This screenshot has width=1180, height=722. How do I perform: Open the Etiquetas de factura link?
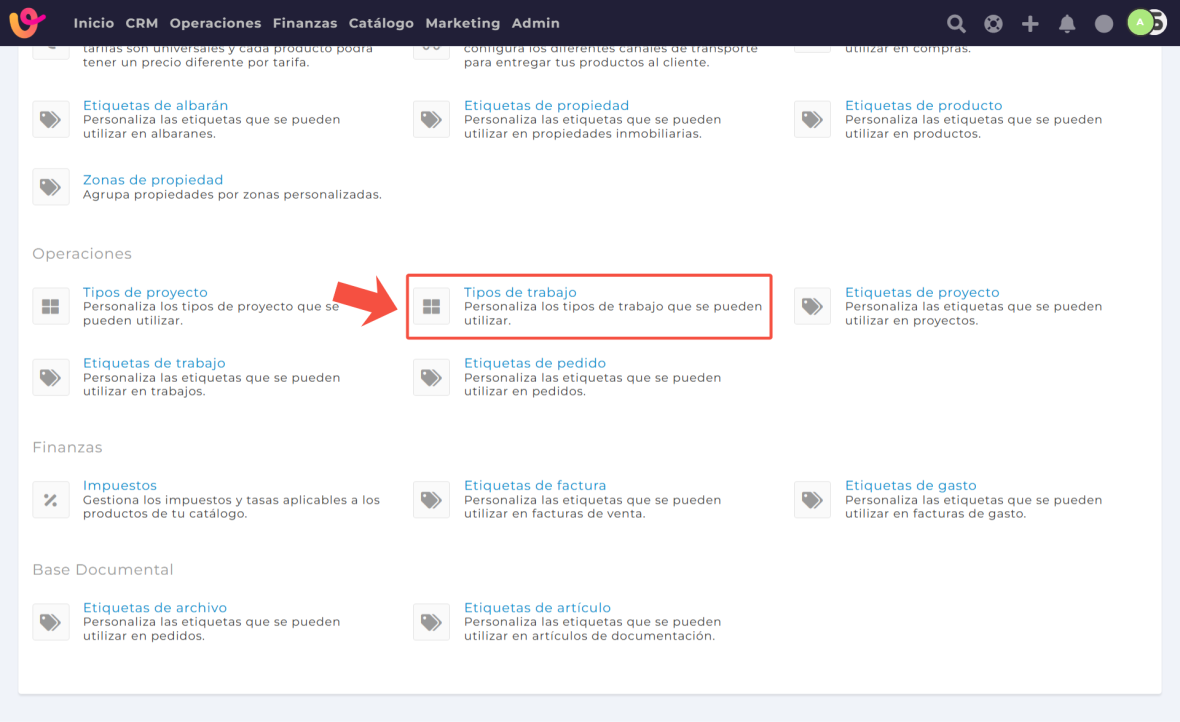[x=535, y=485]
